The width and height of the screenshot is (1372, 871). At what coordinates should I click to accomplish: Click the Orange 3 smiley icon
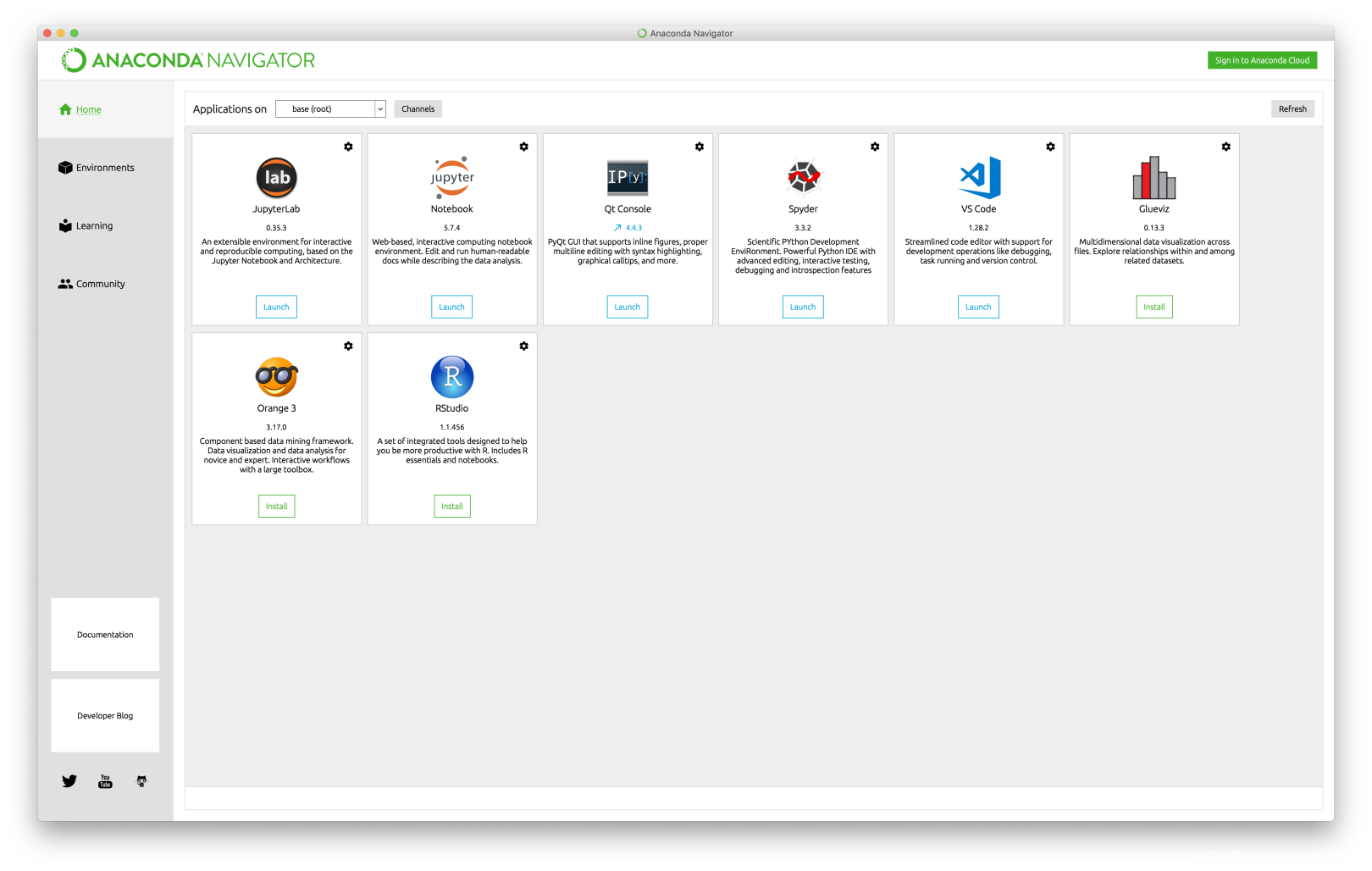tap(277, 377)
